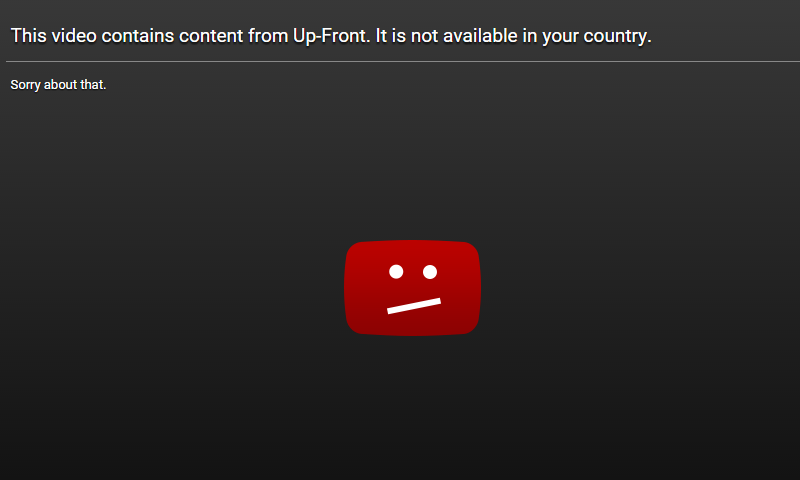Click the word "Up-Front" in the headline
Screen dimensions: 800x480
coord(331,36)
